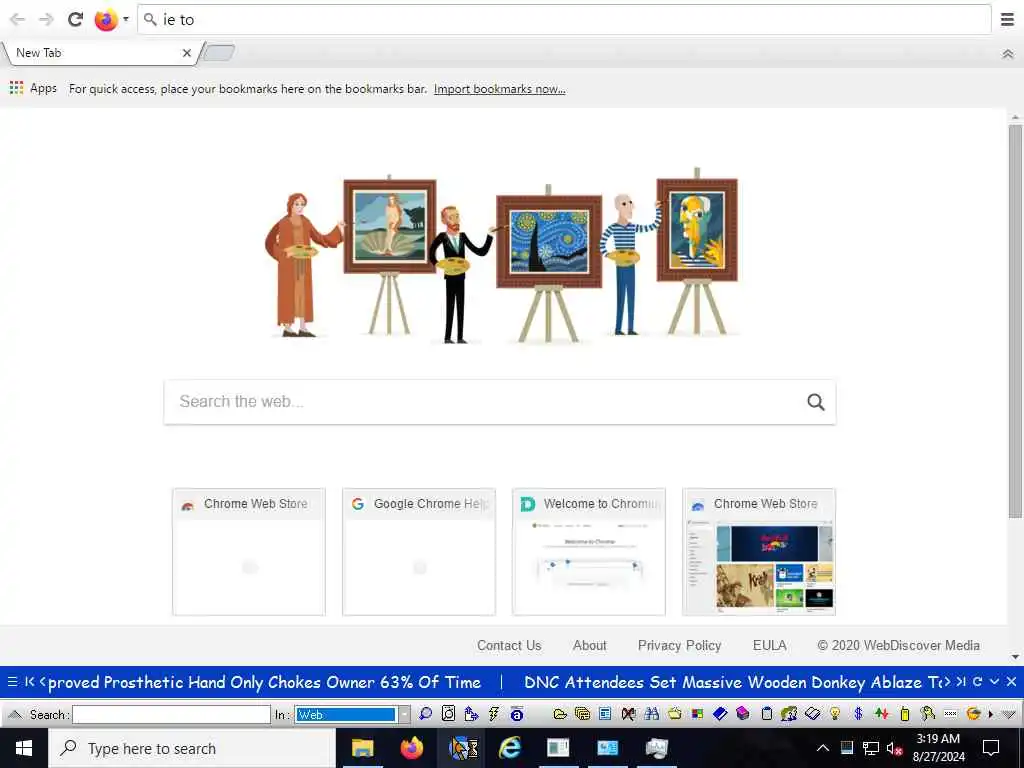Open the 'EULA' footer link

(769, 645)
